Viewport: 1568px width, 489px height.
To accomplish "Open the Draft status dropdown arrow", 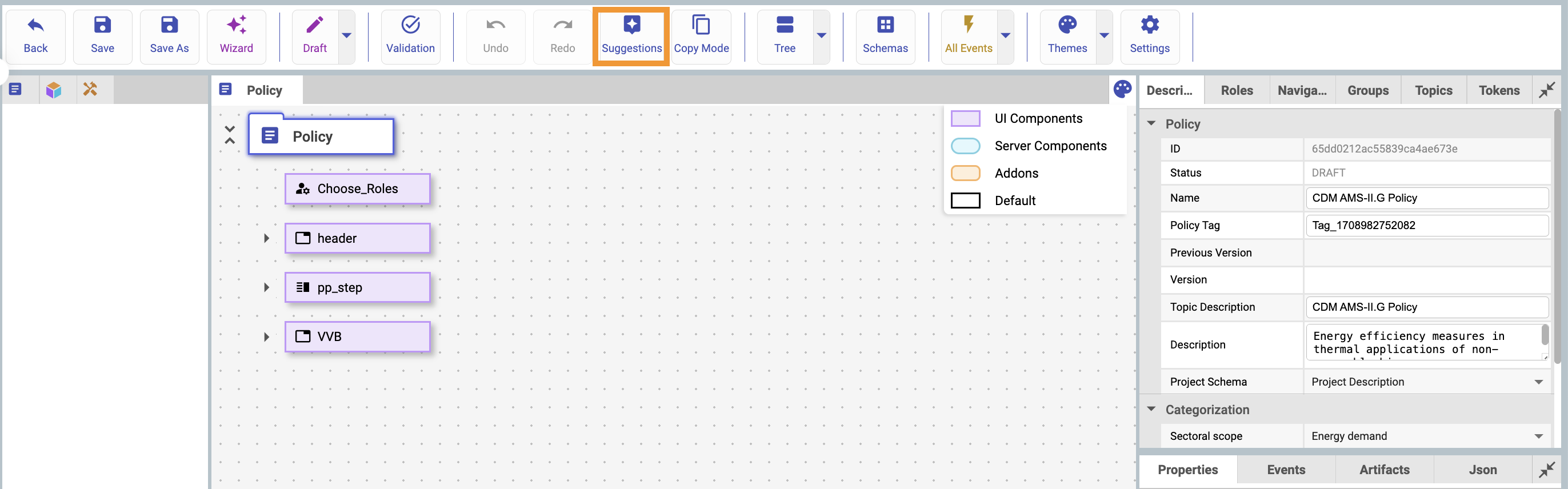I will 346,36.
